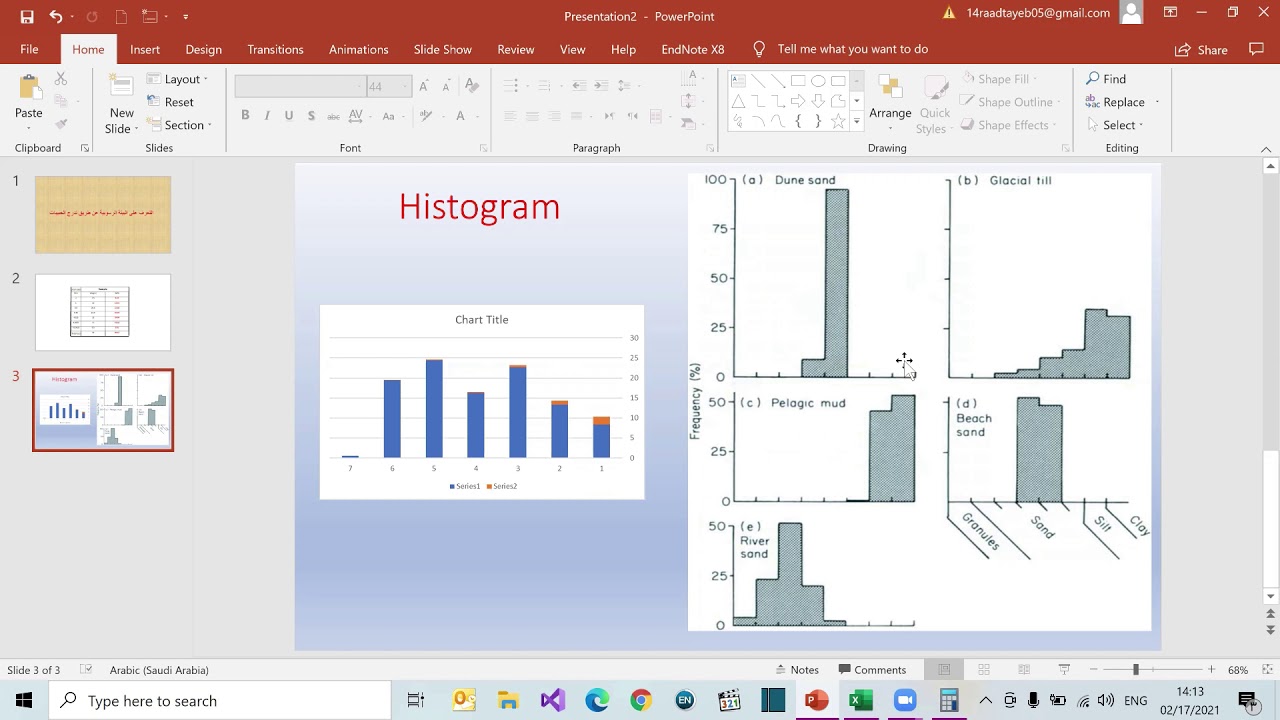1280x720 pixels.
Task: Toggle text Shadow effect
Action: pos(311,116)
